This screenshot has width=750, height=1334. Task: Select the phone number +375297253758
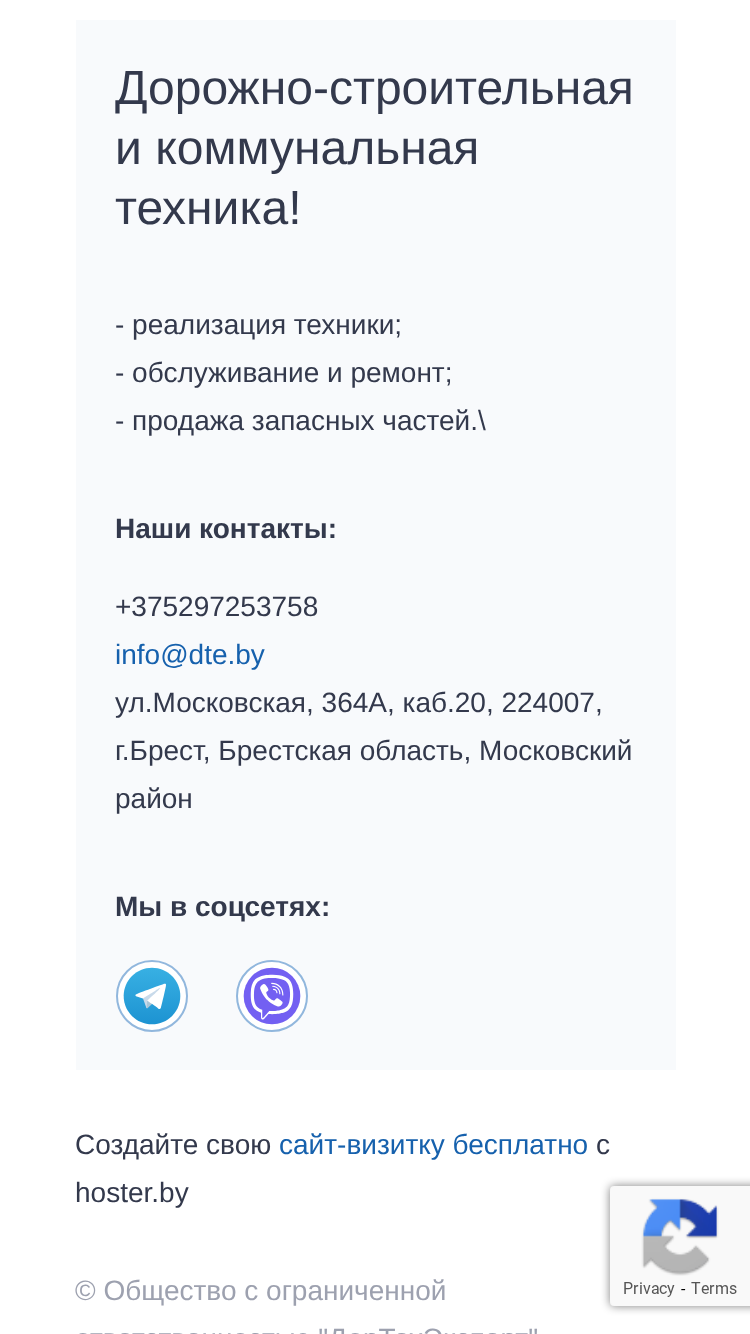[216, 607]
